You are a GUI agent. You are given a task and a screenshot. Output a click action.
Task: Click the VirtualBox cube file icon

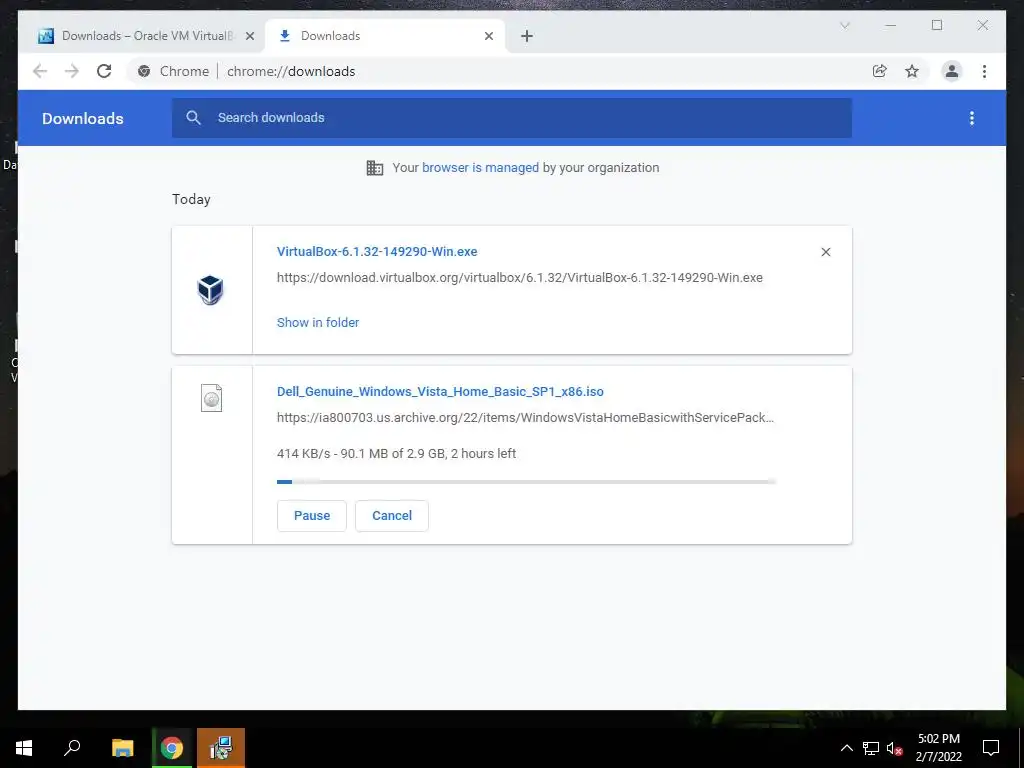[210, 290]
